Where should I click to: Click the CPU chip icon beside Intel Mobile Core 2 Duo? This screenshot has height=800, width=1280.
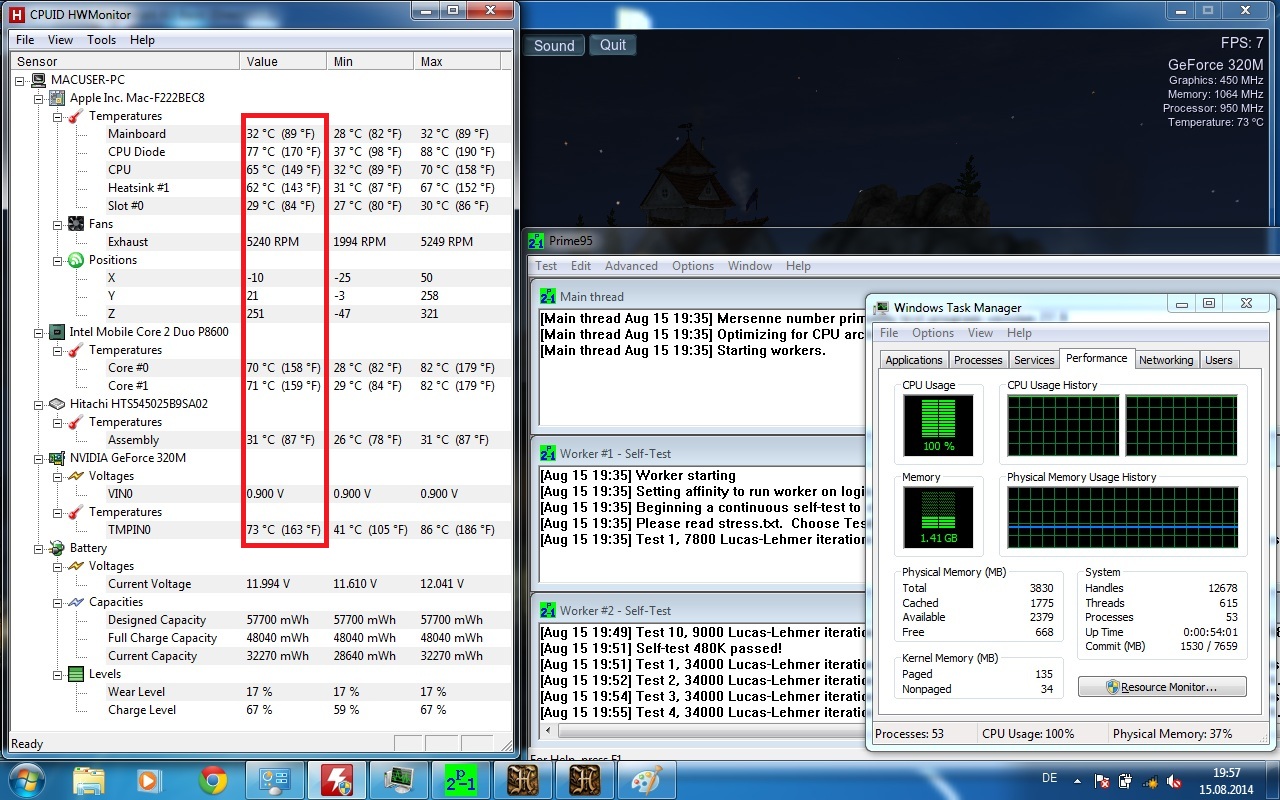click(x=57, y=332)
